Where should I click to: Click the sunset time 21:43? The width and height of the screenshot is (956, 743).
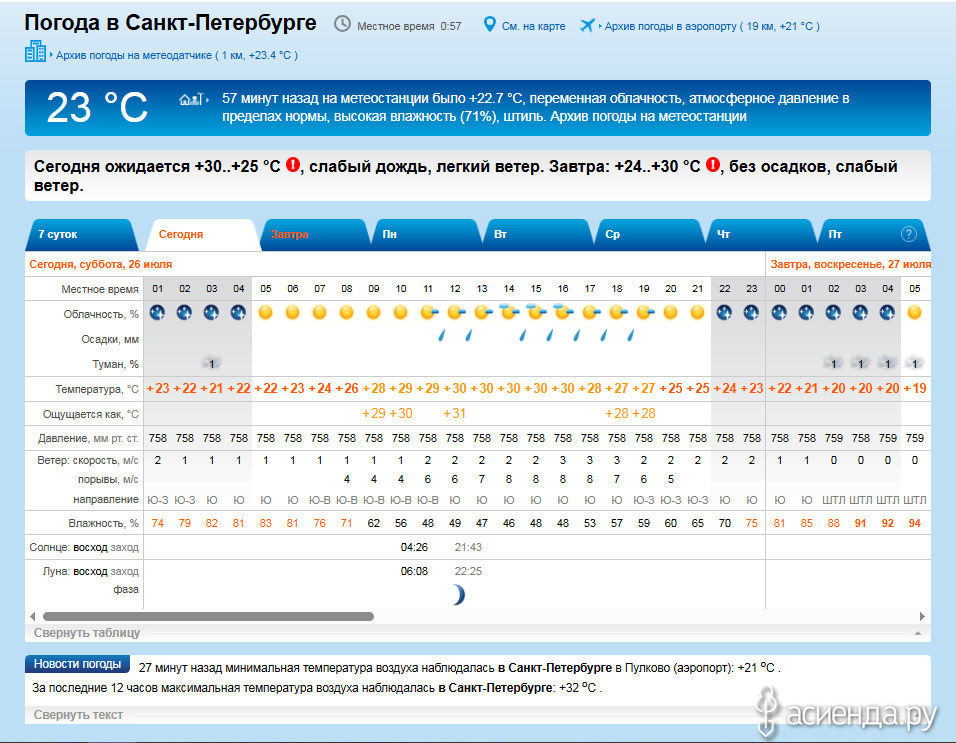[468, 547]
